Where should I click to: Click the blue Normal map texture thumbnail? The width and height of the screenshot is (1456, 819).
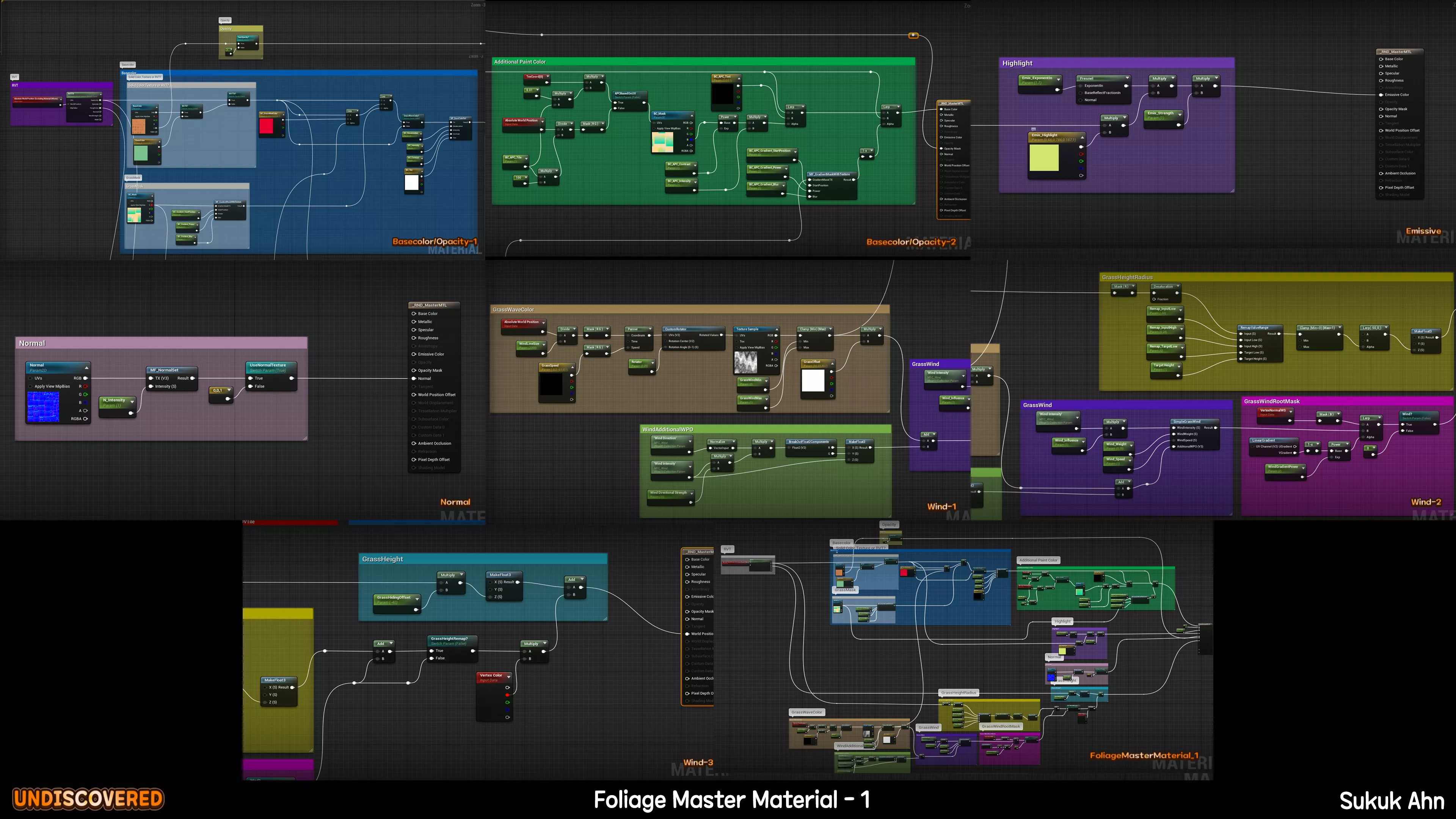tap(43, 407)
